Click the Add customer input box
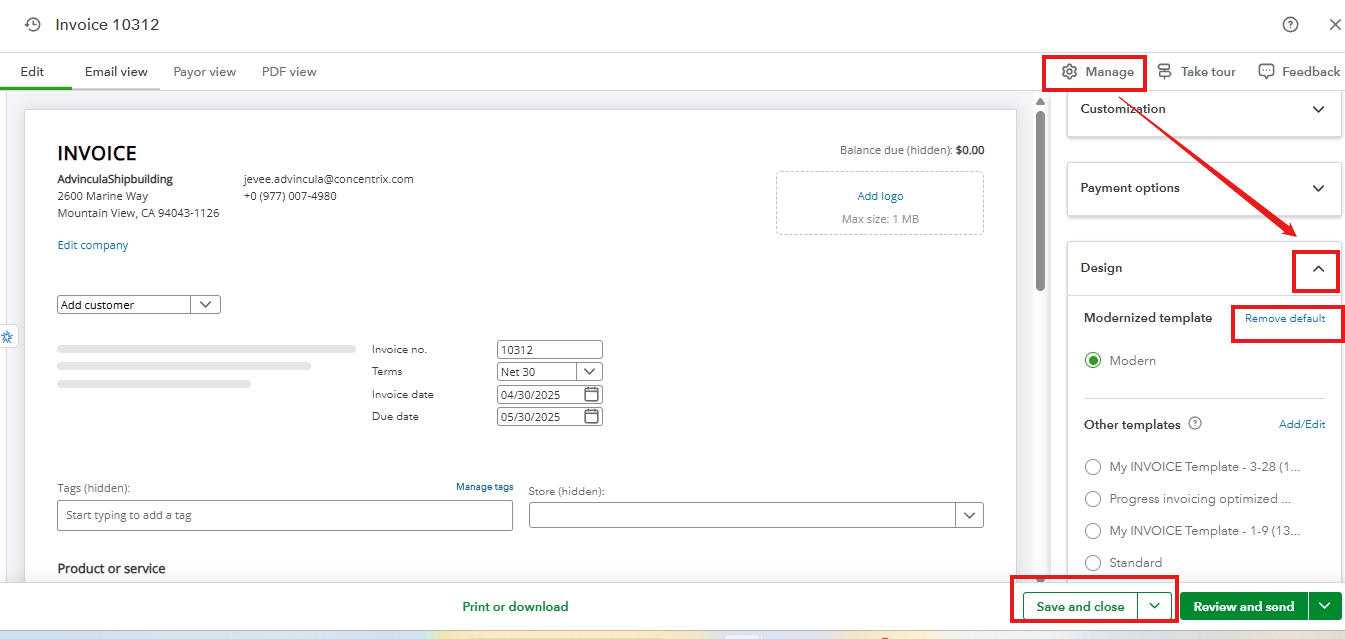 click(x=124, y=305)
